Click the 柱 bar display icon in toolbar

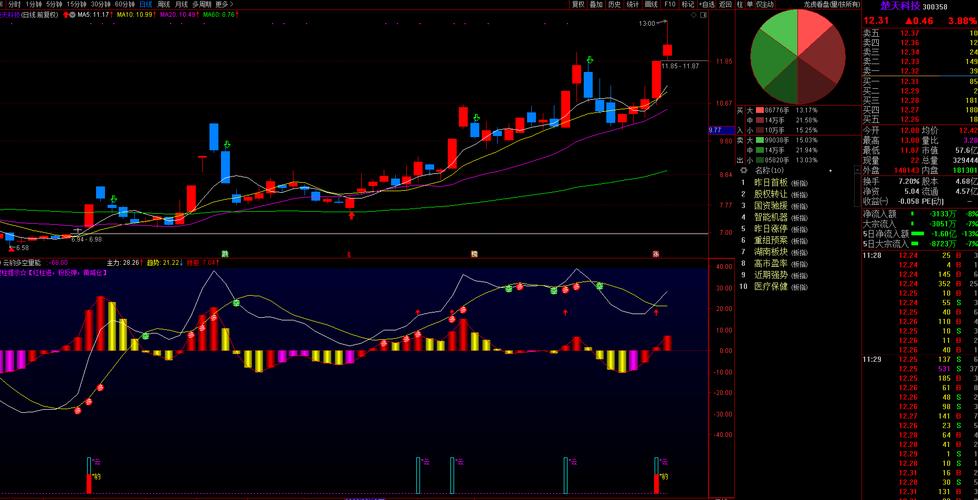(740, 5)
